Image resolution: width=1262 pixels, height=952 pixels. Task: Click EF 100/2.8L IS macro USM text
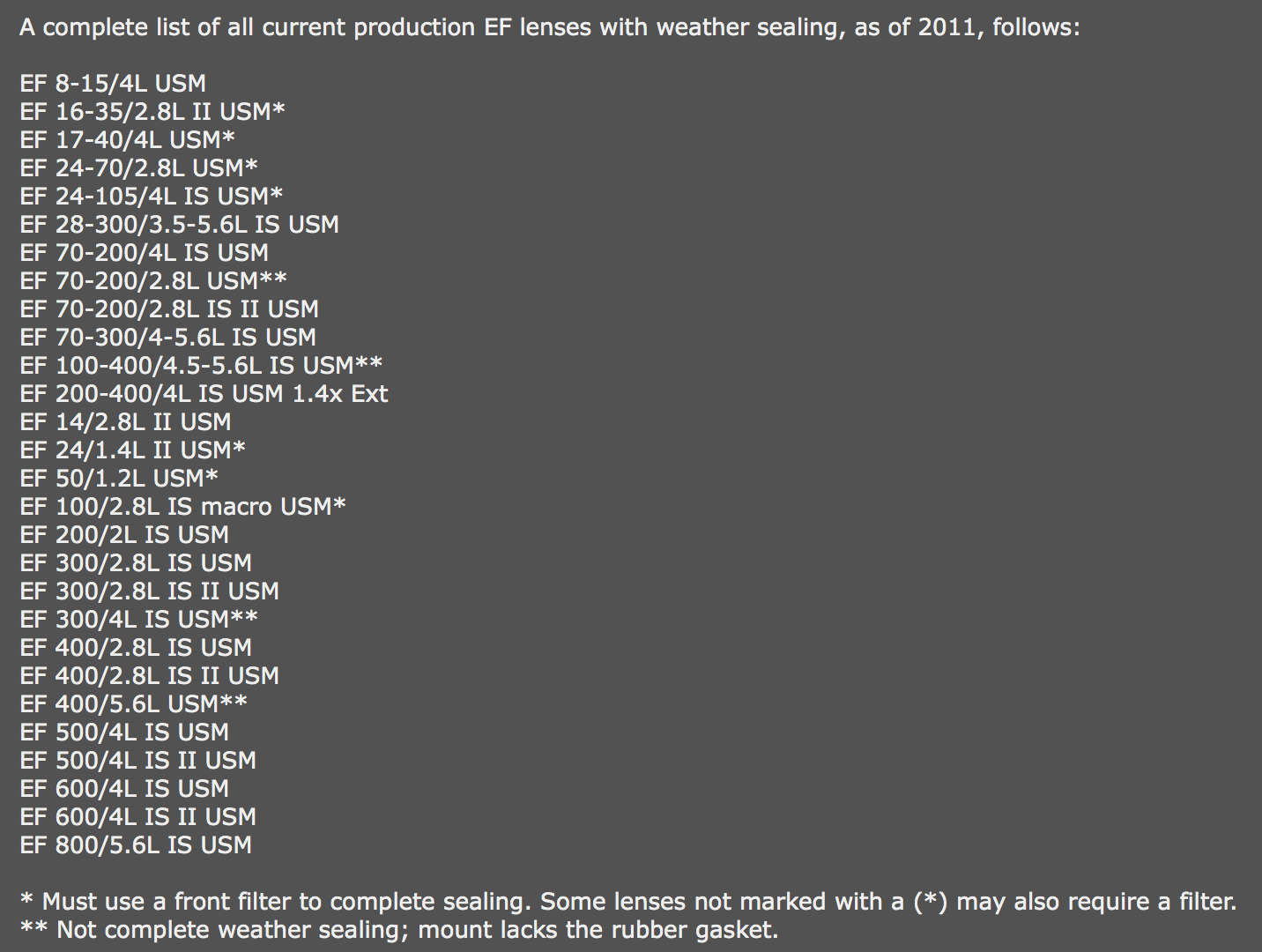[182, 507]
